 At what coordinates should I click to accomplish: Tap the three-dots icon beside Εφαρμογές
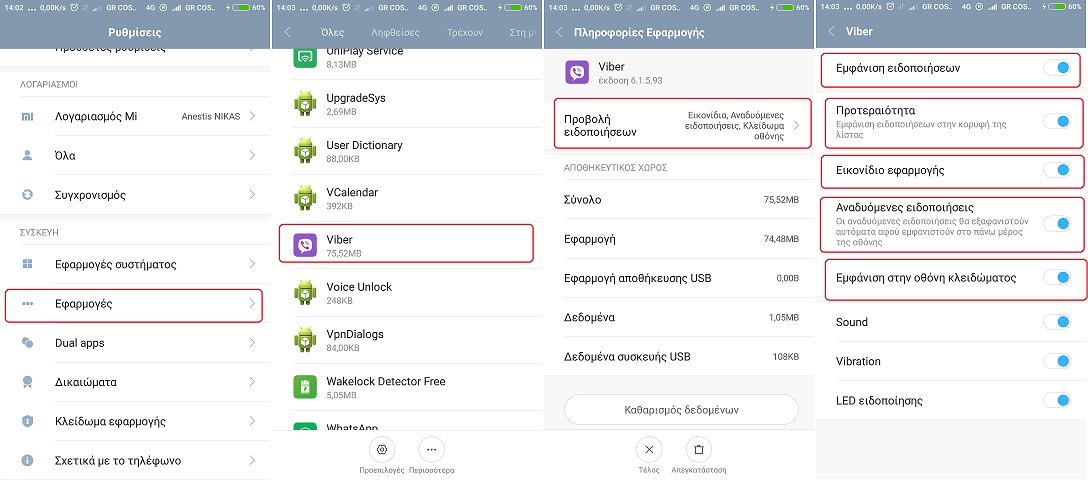[27, 304]
